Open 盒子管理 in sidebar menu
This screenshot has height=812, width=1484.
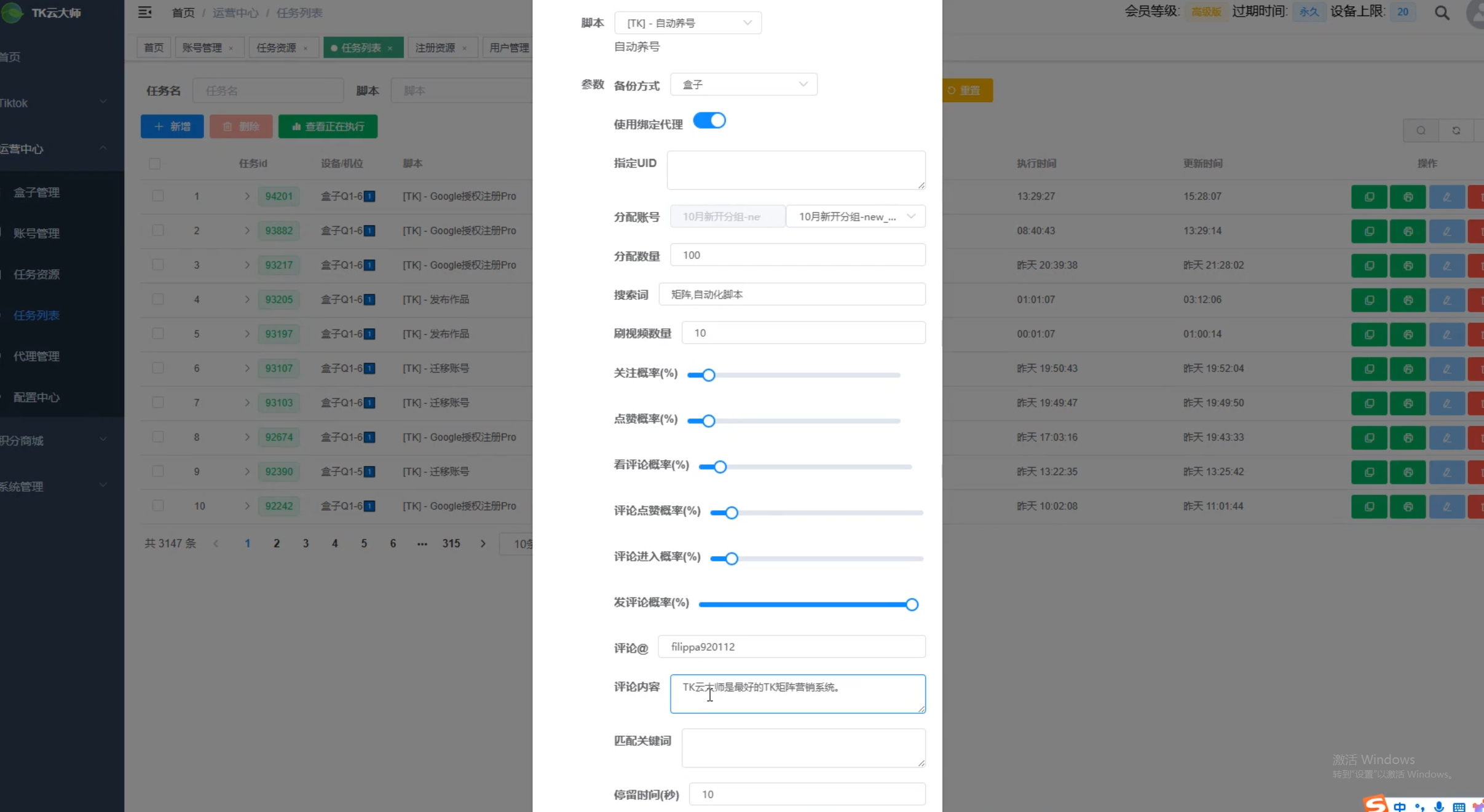(x=37, y=192)
